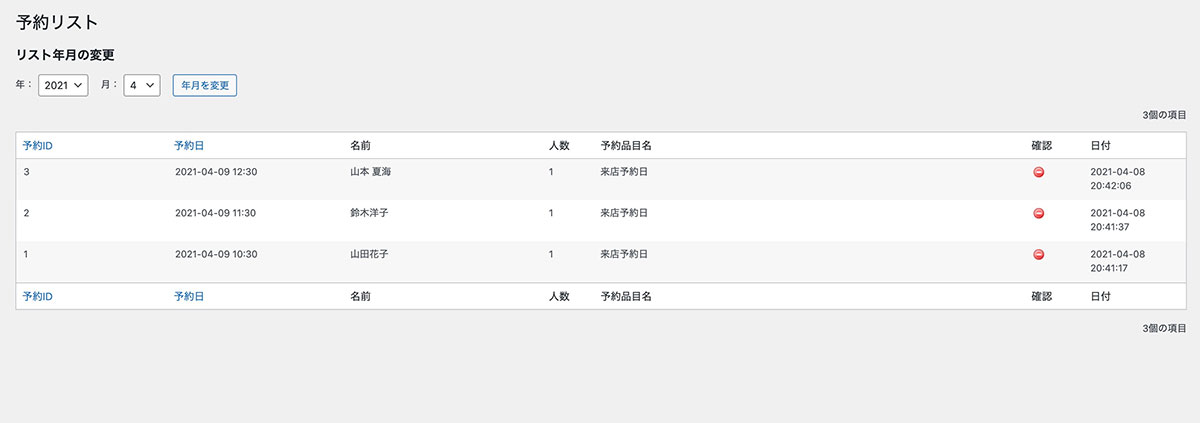1200x423 pixels.
Task: Open the 2021 year dropdown
Action: [x=63, y=86]
